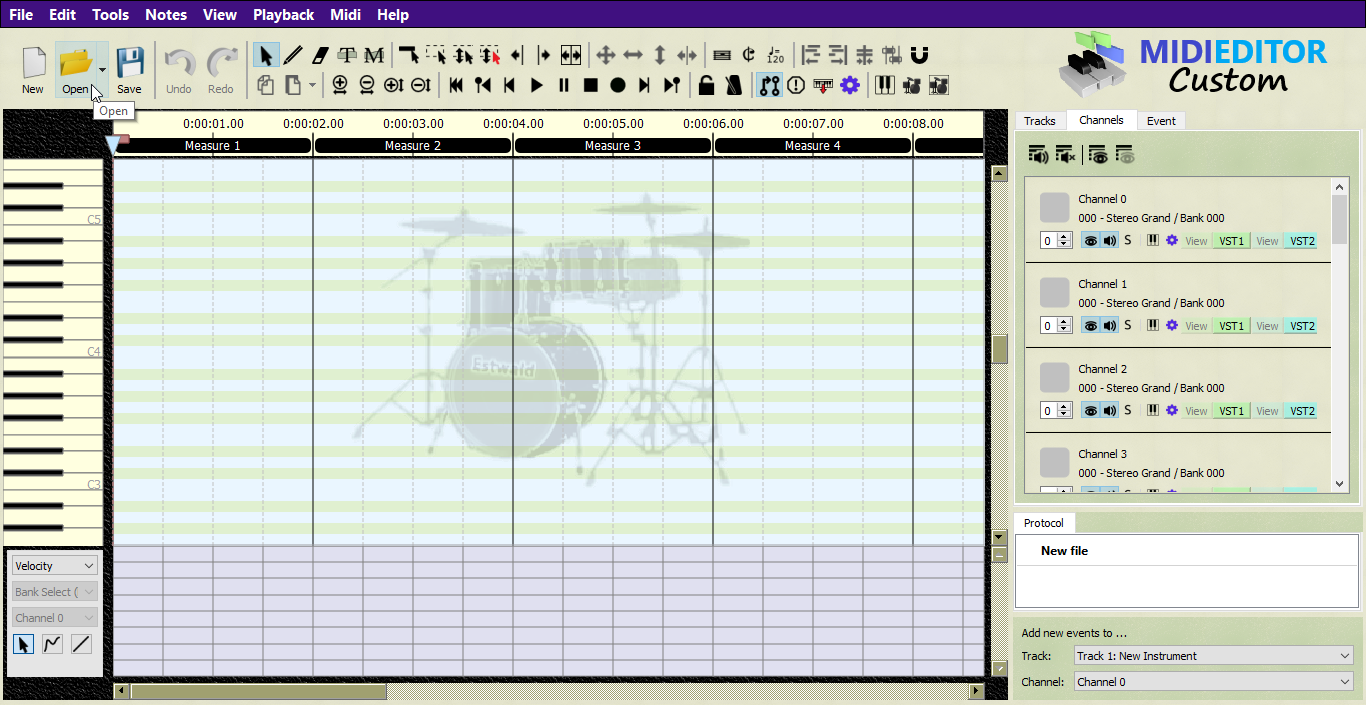Viewport: 1366px width, 705px height.
Task: Pause playback
Action: [564, 85]
